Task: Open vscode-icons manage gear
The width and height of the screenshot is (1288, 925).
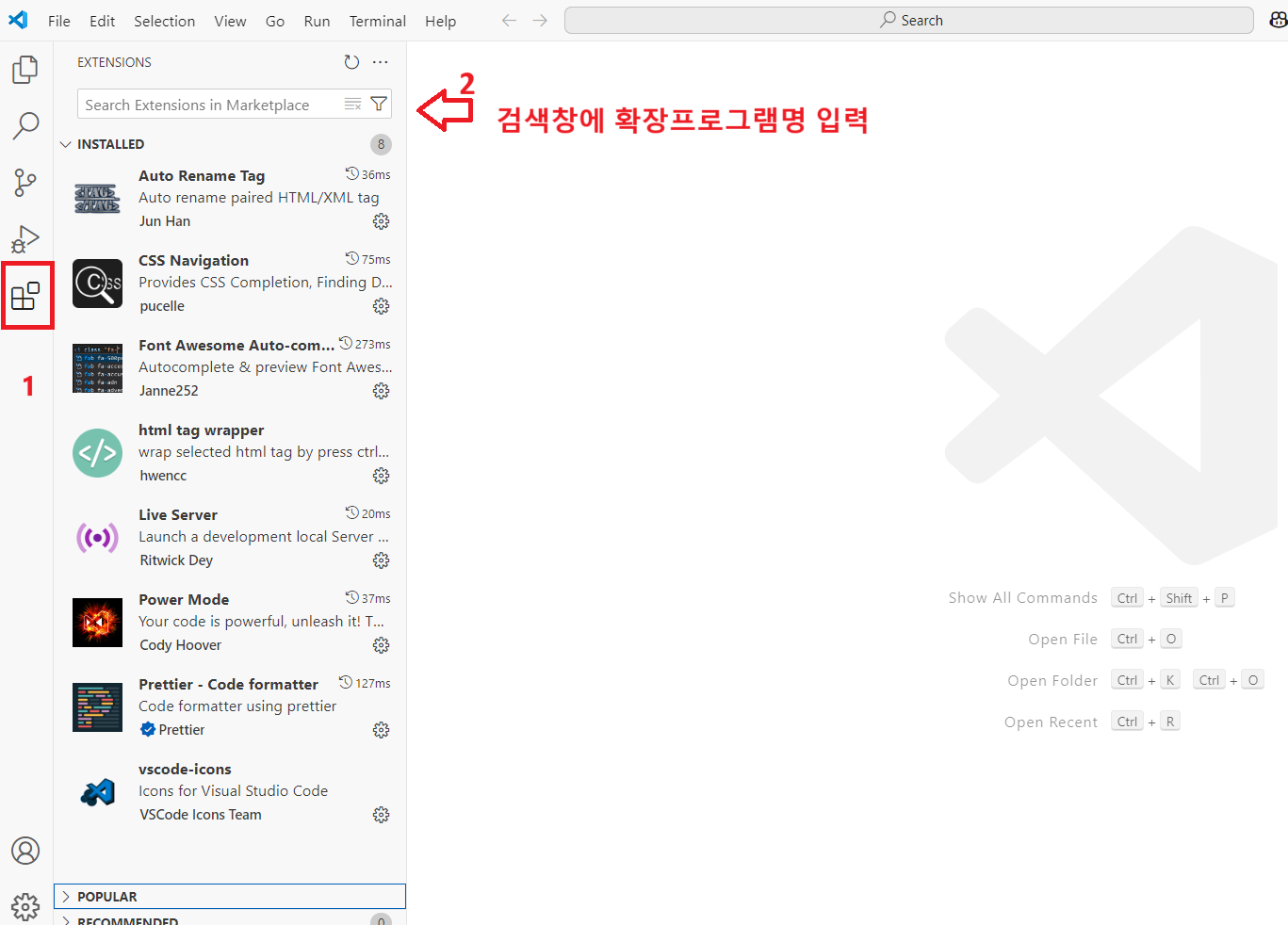Action: tap(381, 815)
